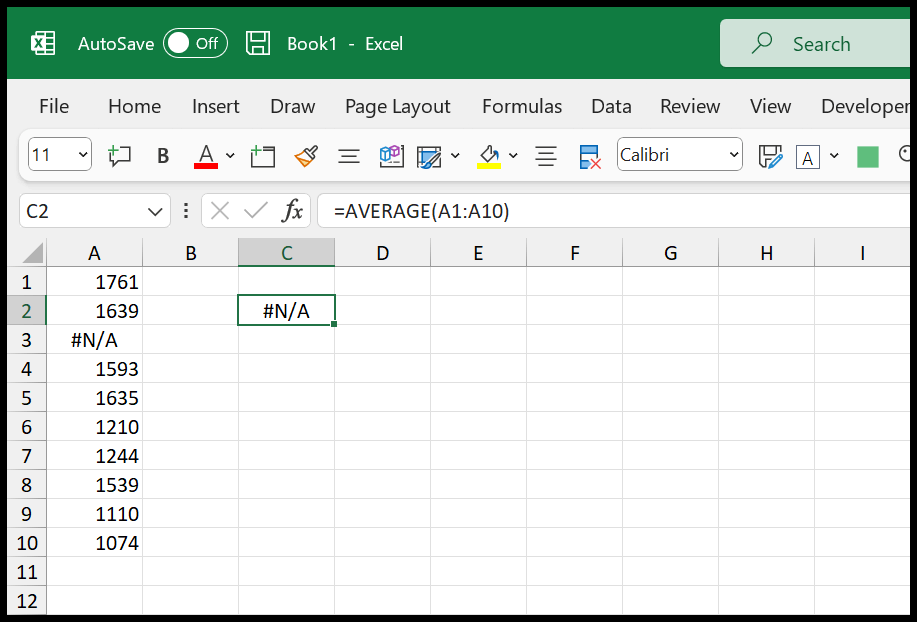Image resolution: width=917 pixels, height=622 pixels.
Task: Switch to the Formulas ribbon tab
Action: 521,106
